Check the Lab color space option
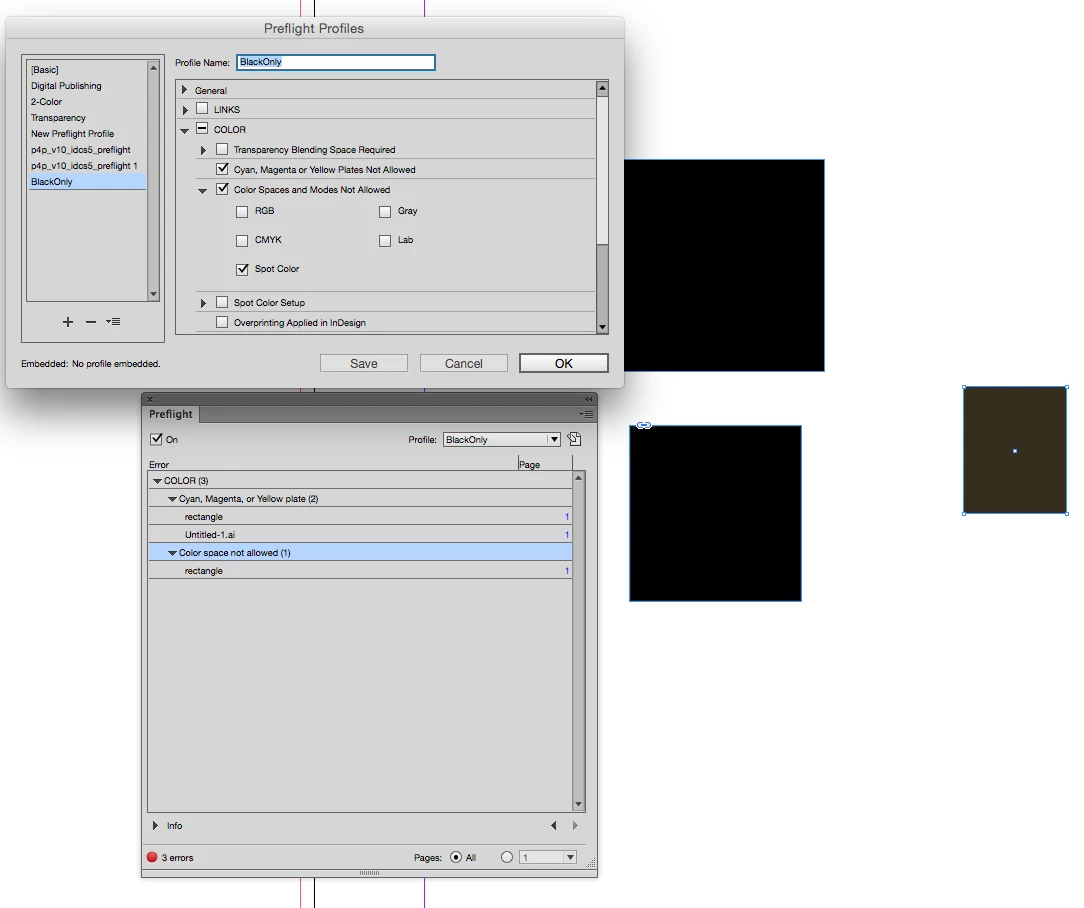This screenshot has width=1084, height=908. coord(385,241)
